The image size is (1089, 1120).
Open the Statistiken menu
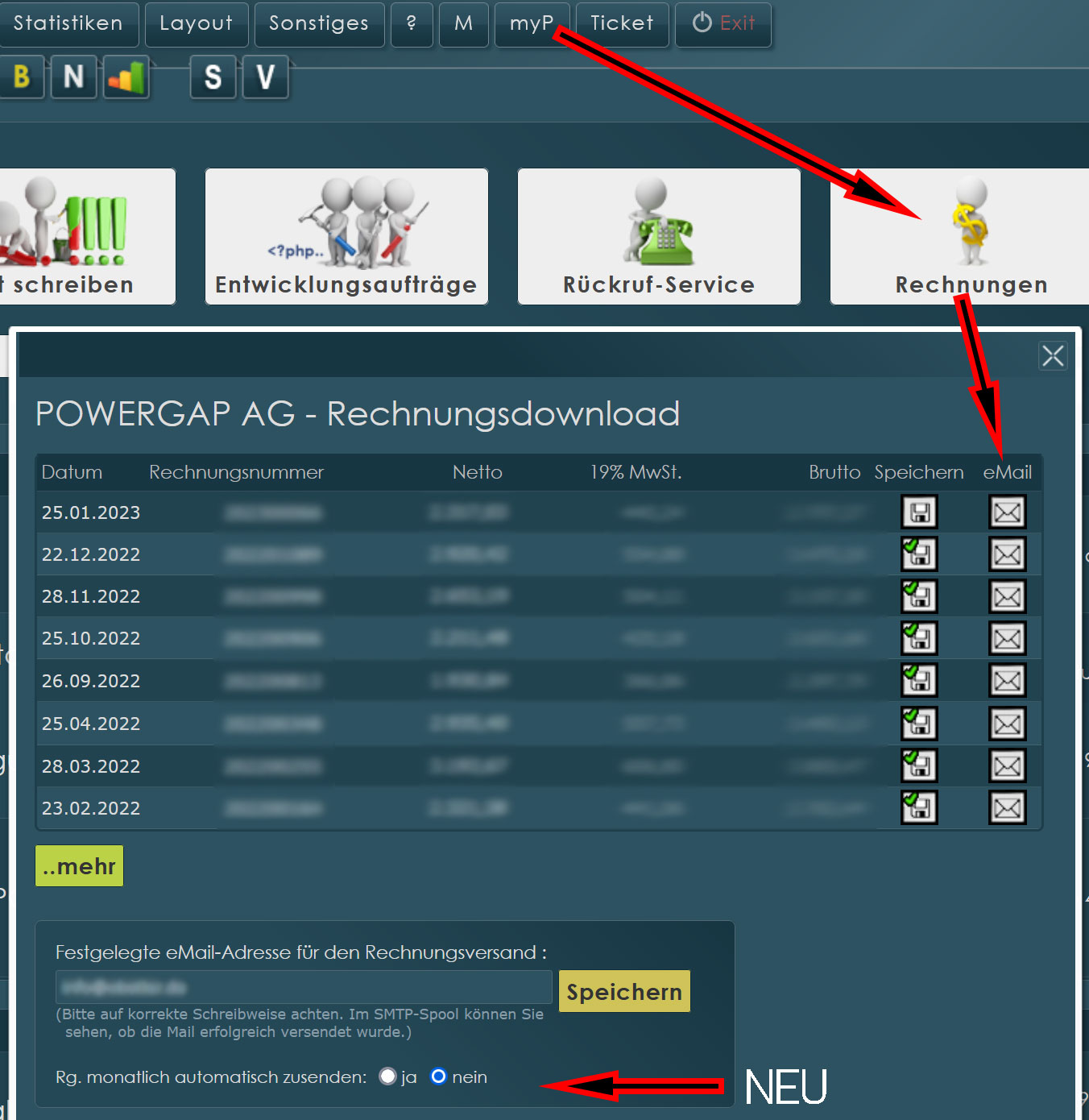(x=68, y=24)
